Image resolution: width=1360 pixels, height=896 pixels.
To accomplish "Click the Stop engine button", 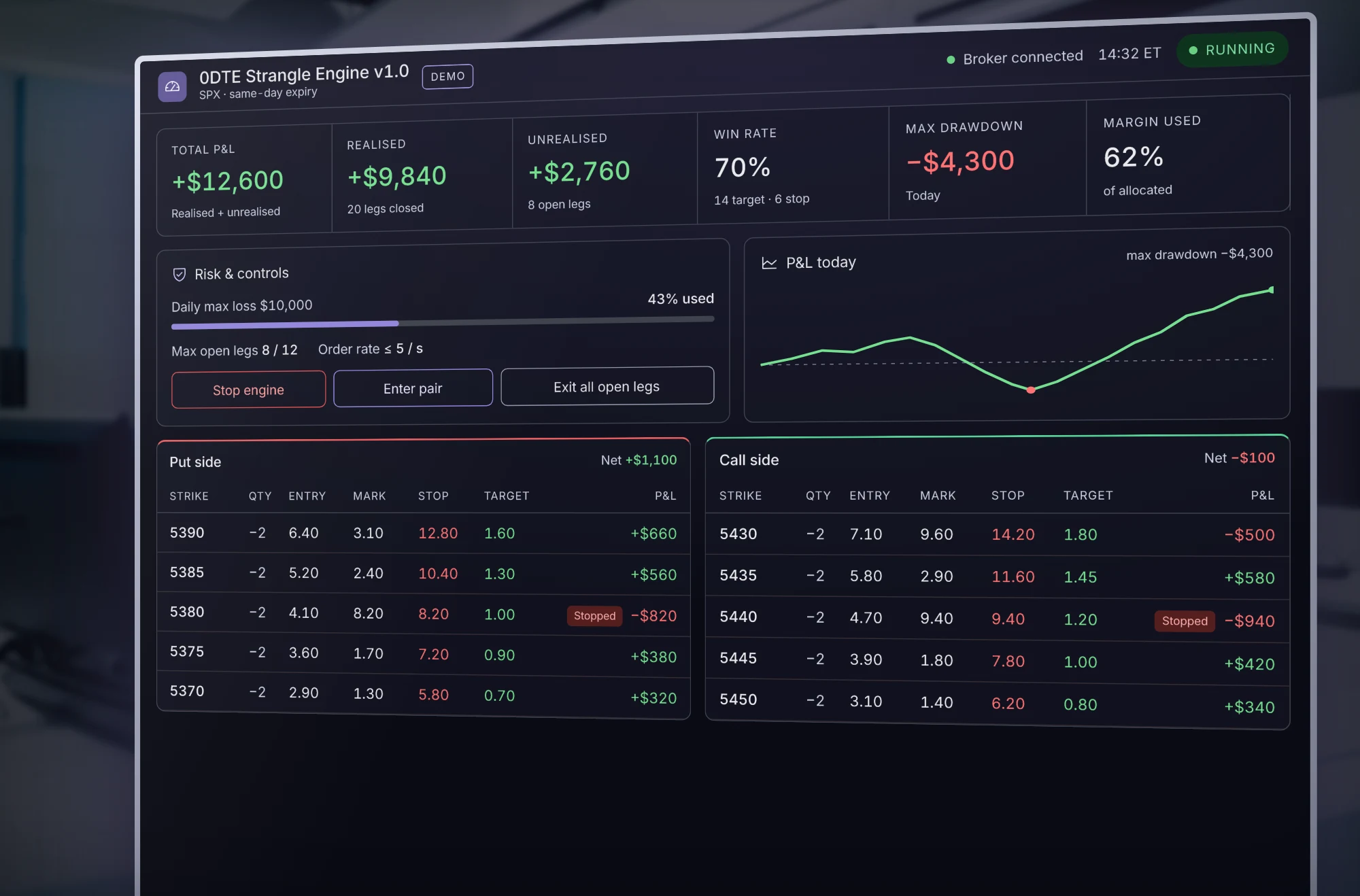I will [248, 390].
